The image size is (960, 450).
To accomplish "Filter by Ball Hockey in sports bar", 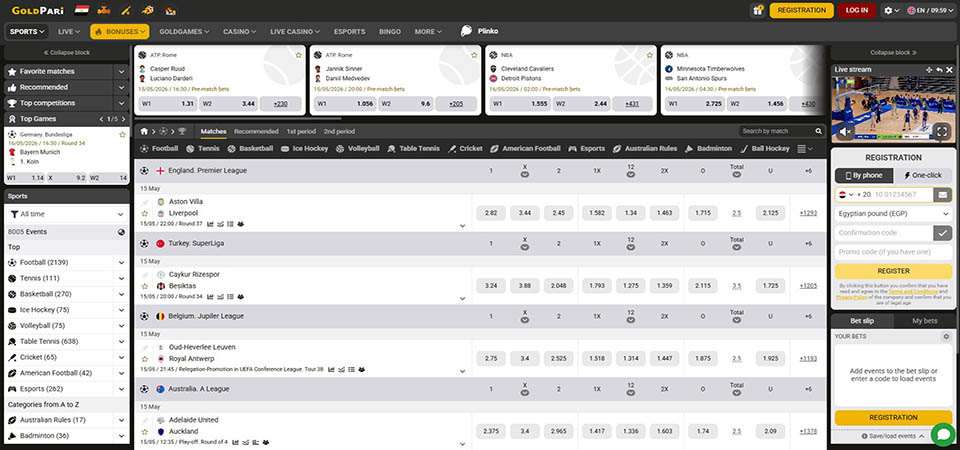I will [x=765, y=149].
